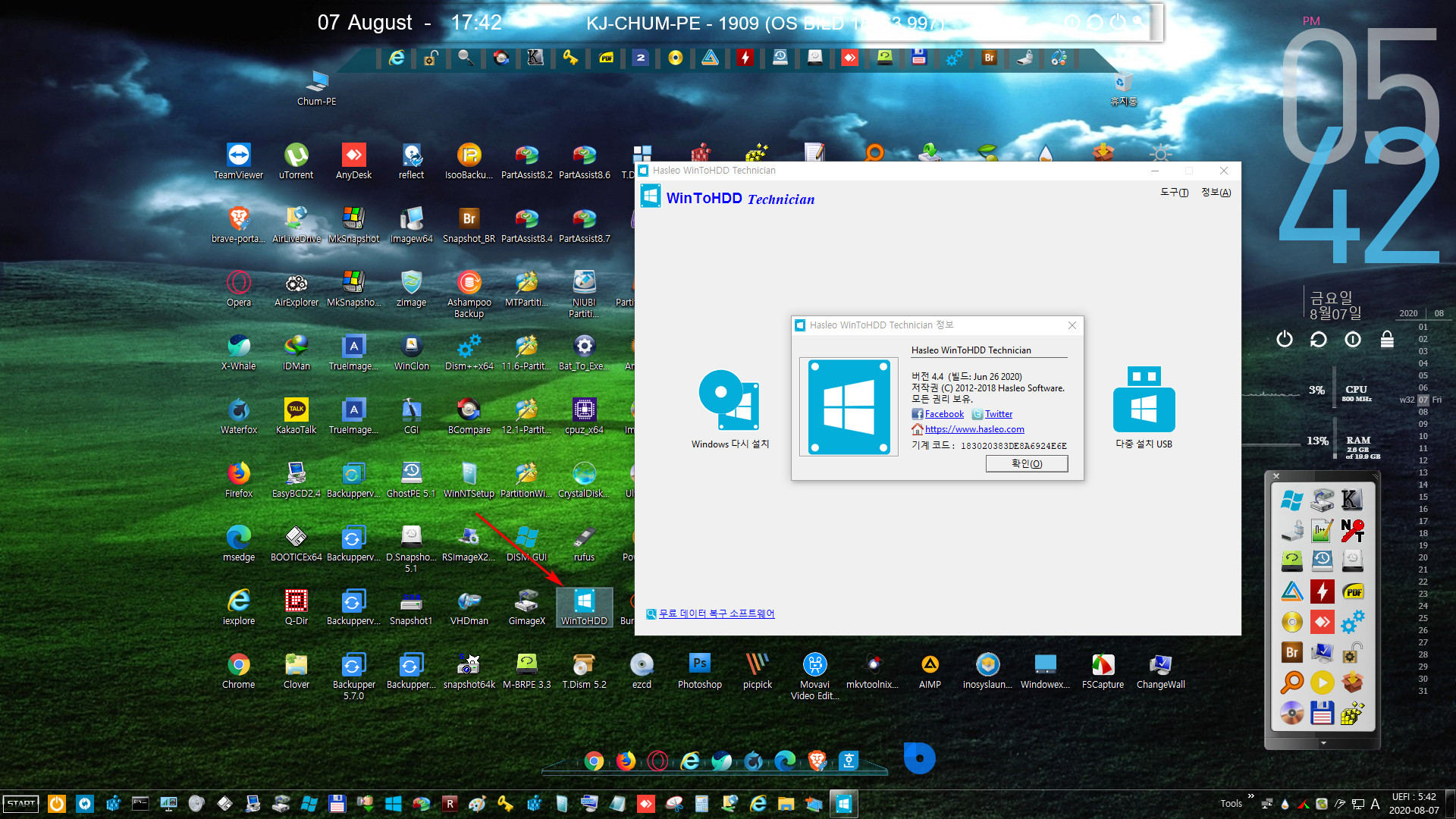Open the https://www.hasleo.com link
The image size is (1456, 819).
974,429
